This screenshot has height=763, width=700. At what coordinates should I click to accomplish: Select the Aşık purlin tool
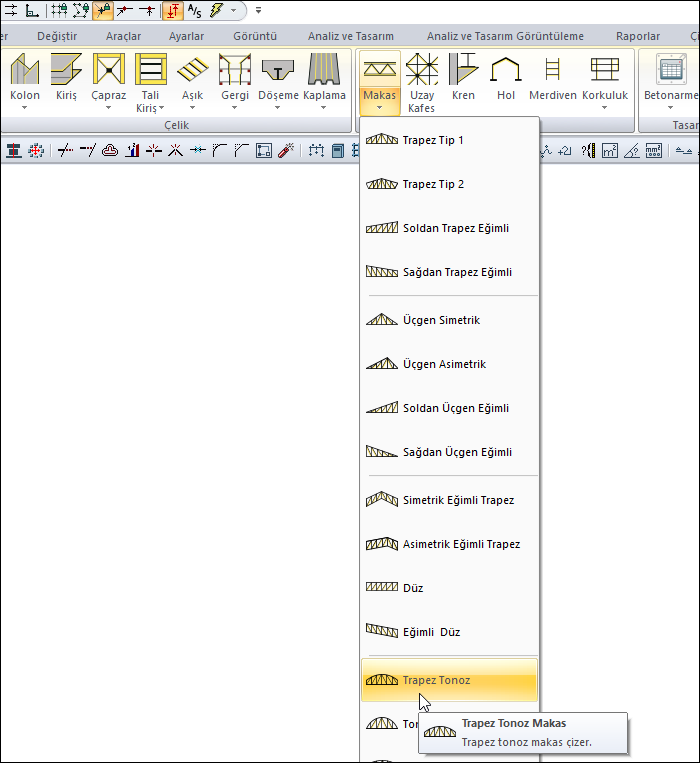tap(192, 70)
